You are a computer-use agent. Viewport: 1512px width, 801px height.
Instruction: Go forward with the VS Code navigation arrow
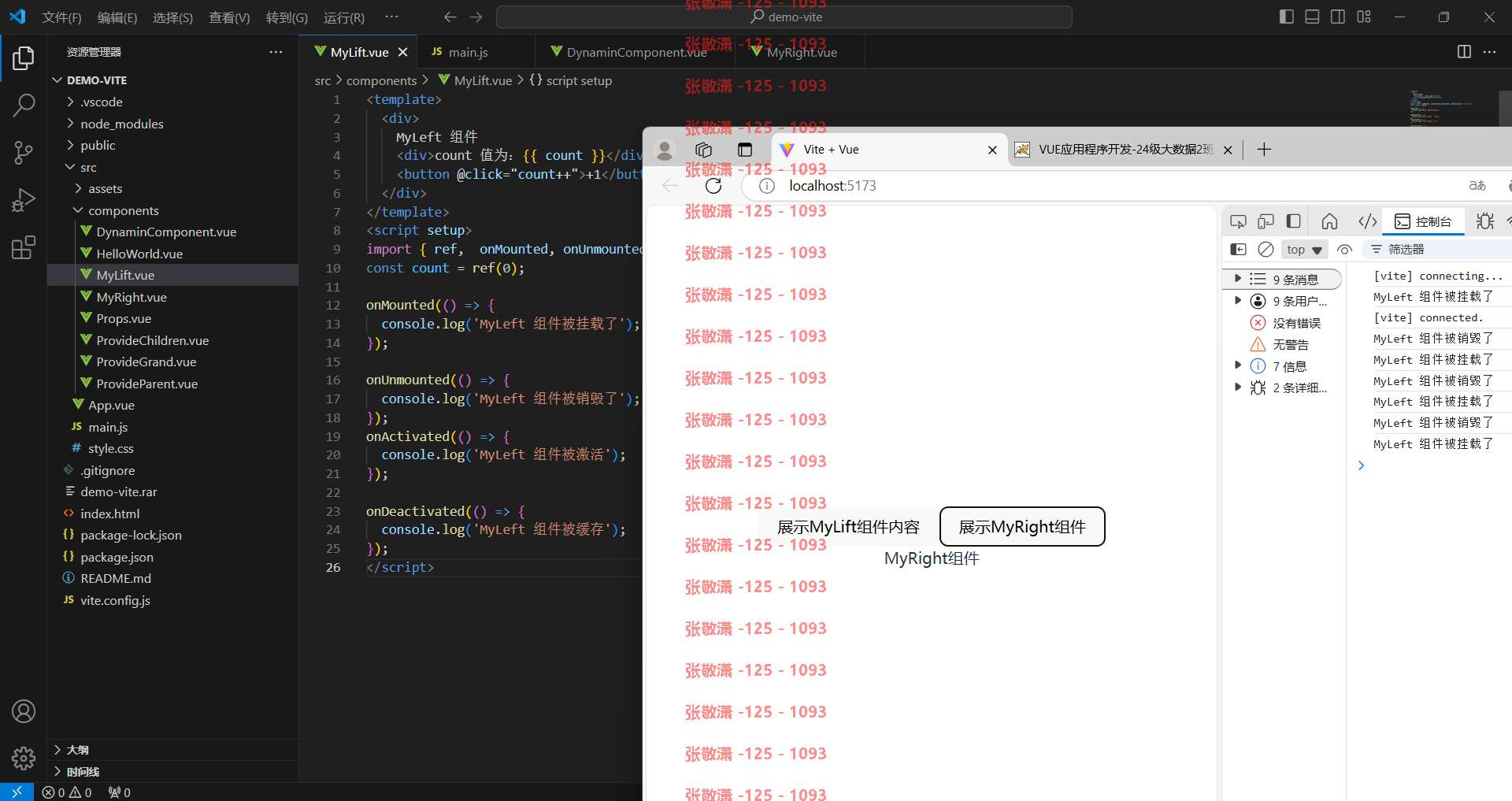pos(476,17)
